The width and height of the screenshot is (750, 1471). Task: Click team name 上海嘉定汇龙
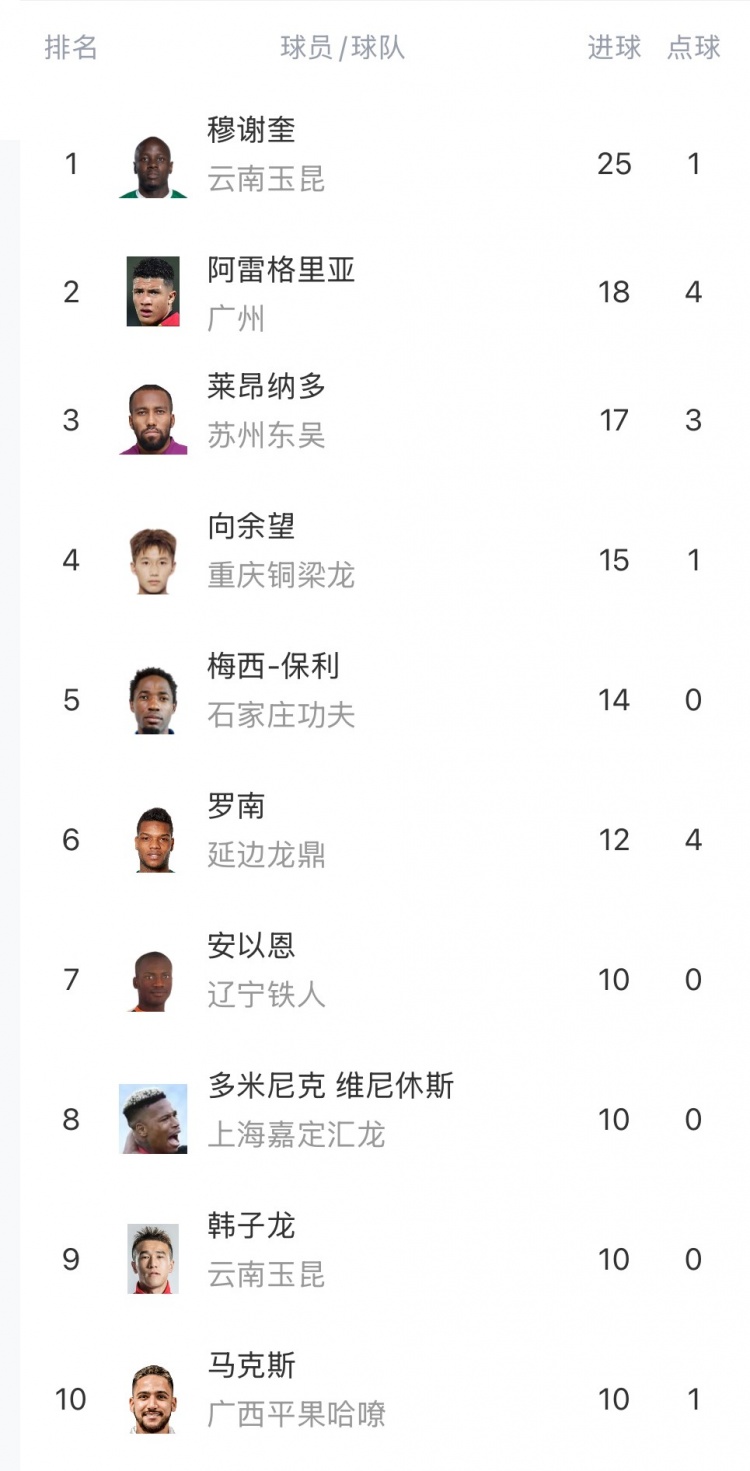(296, 1135)
